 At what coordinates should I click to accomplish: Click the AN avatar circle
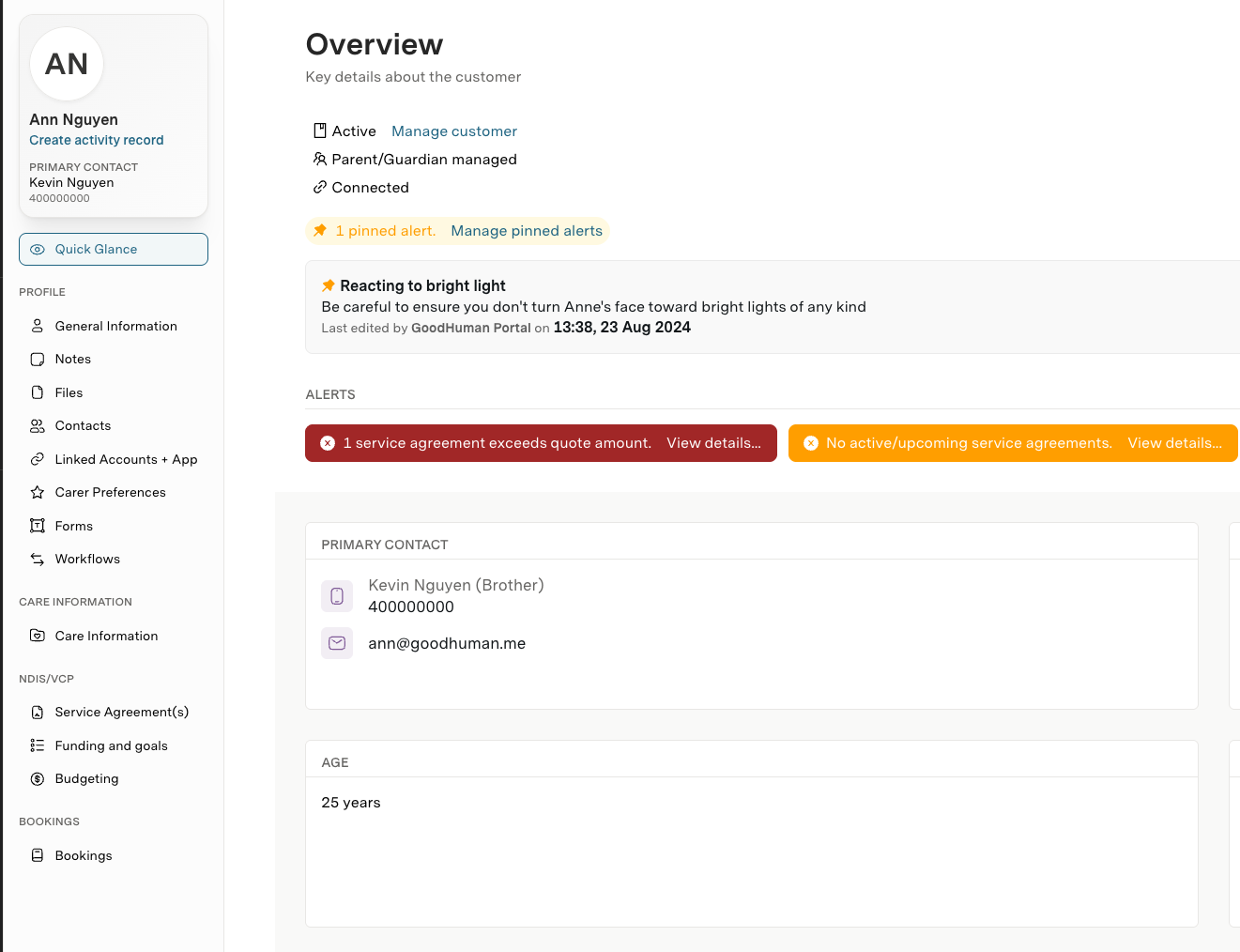pyautogui.click(x=67, y=64)
